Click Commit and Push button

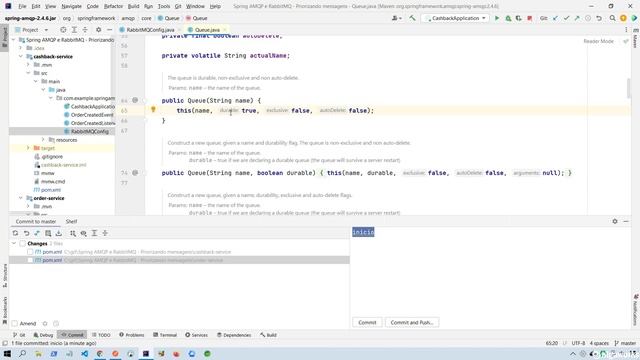pos(412,322)
